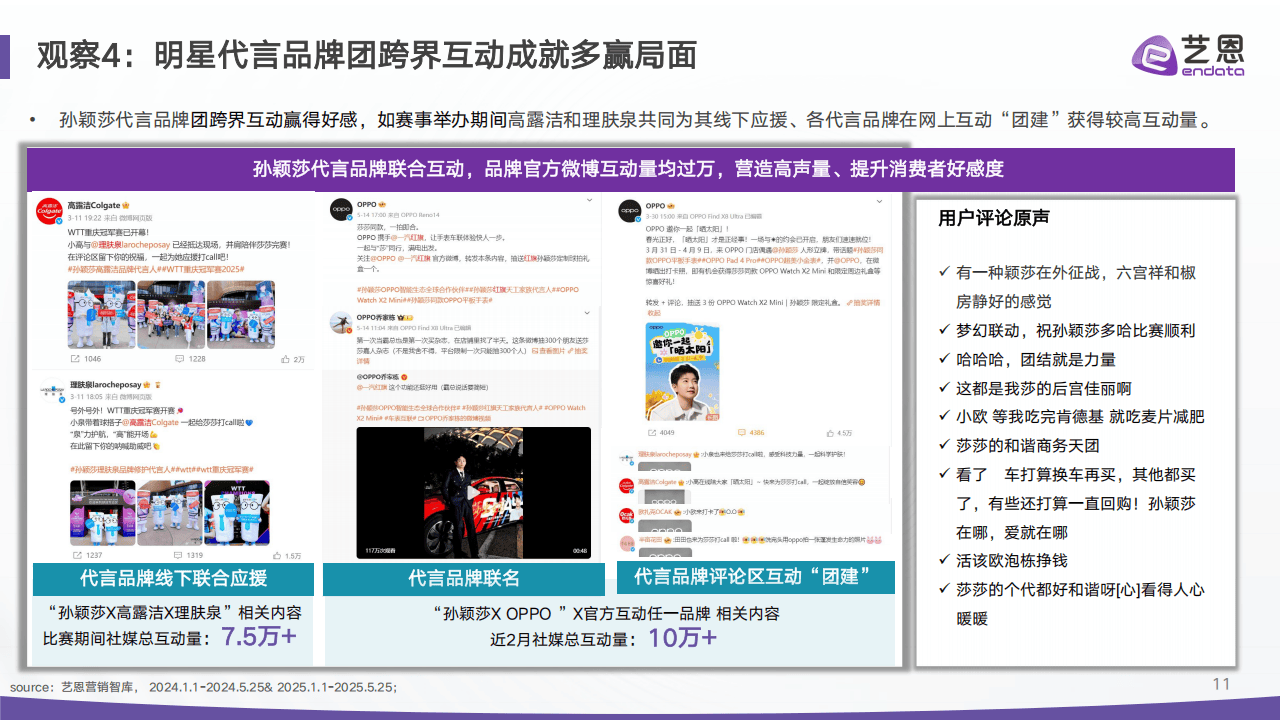Open comments icon showing 1228
The height and width of the screenshot is (720, 1280).
pos(180,358)
